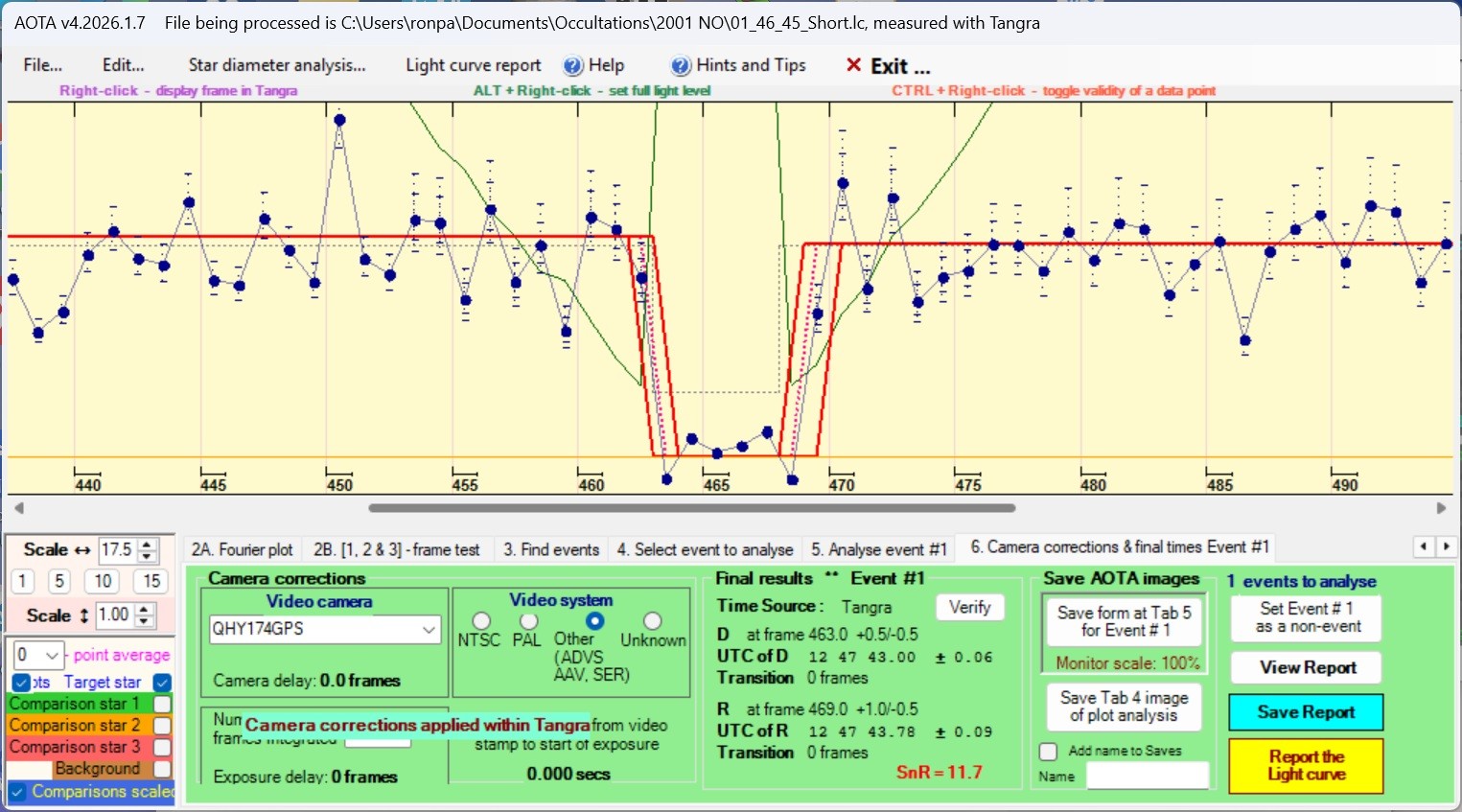Open Hints and Tips via its icon
The height and width of the screenshot is (812, 1462).
click(x=681, y=66)
